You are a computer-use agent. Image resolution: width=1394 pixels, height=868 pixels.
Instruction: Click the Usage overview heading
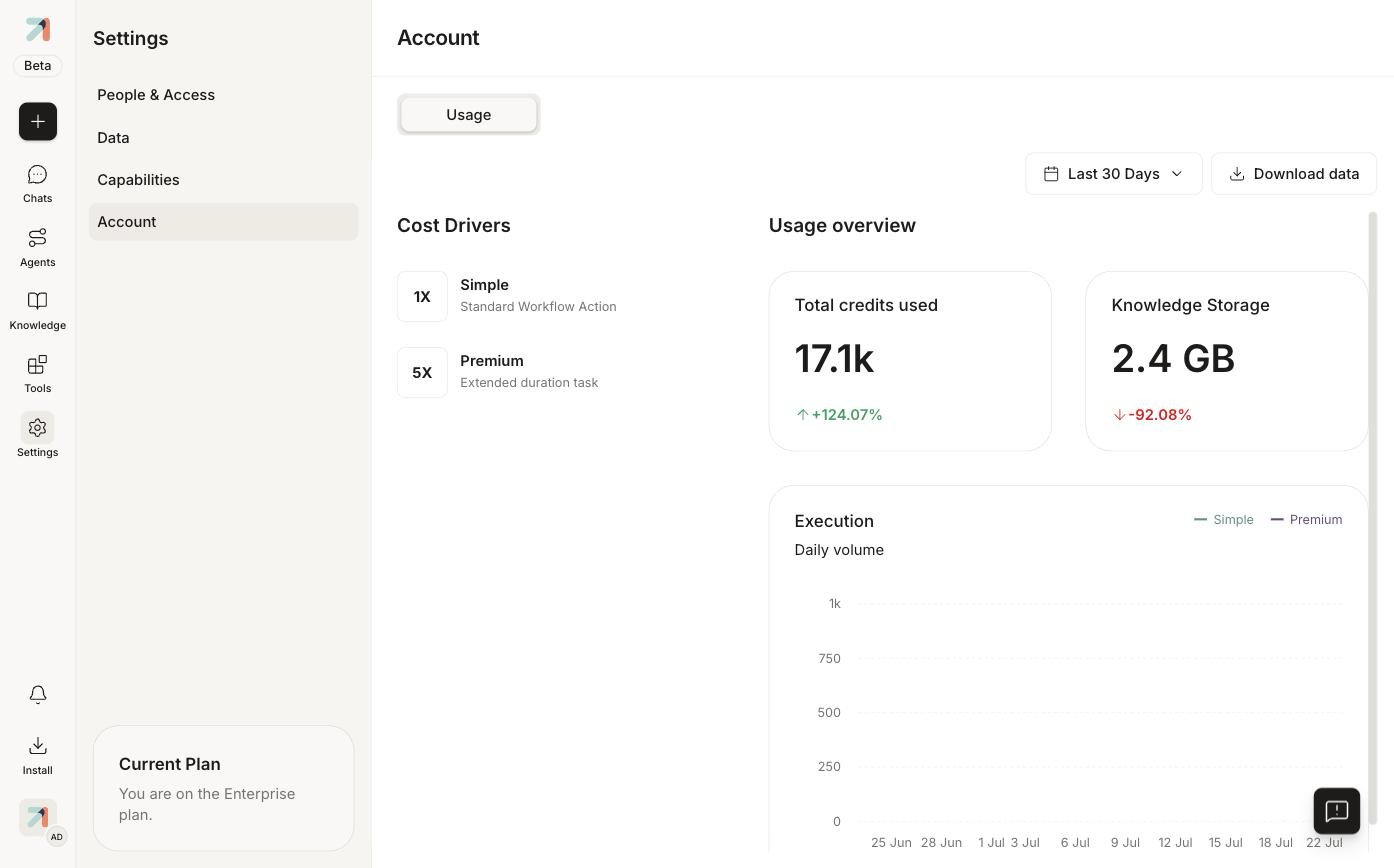842,226
